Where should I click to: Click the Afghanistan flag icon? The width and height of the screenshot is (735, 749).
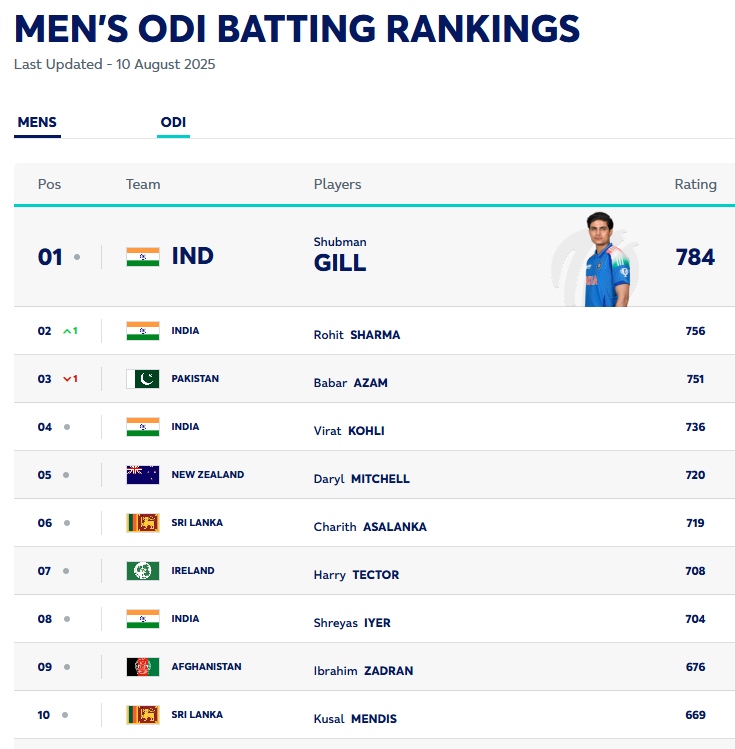pyautogui.click(x=142, y=667)
